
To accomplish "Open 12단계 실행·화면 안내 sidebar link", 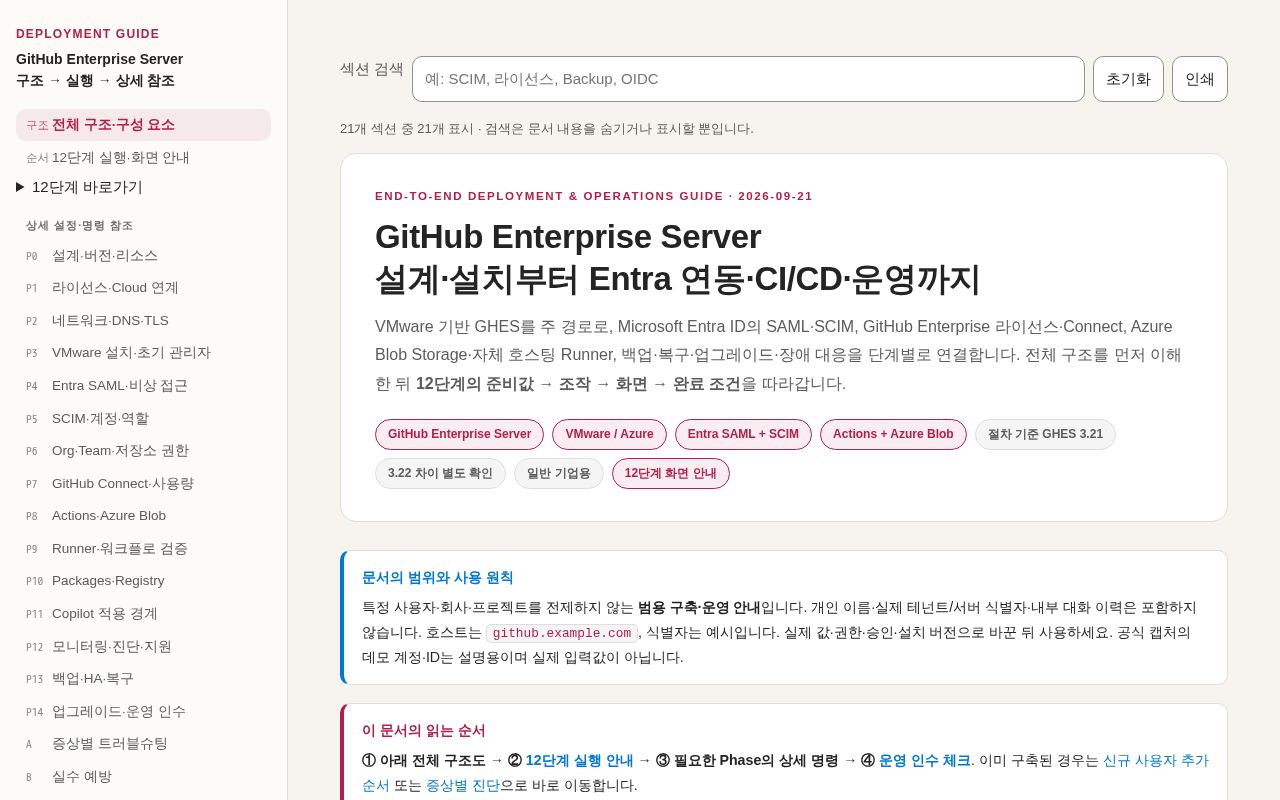I will [x=143, y=157].
